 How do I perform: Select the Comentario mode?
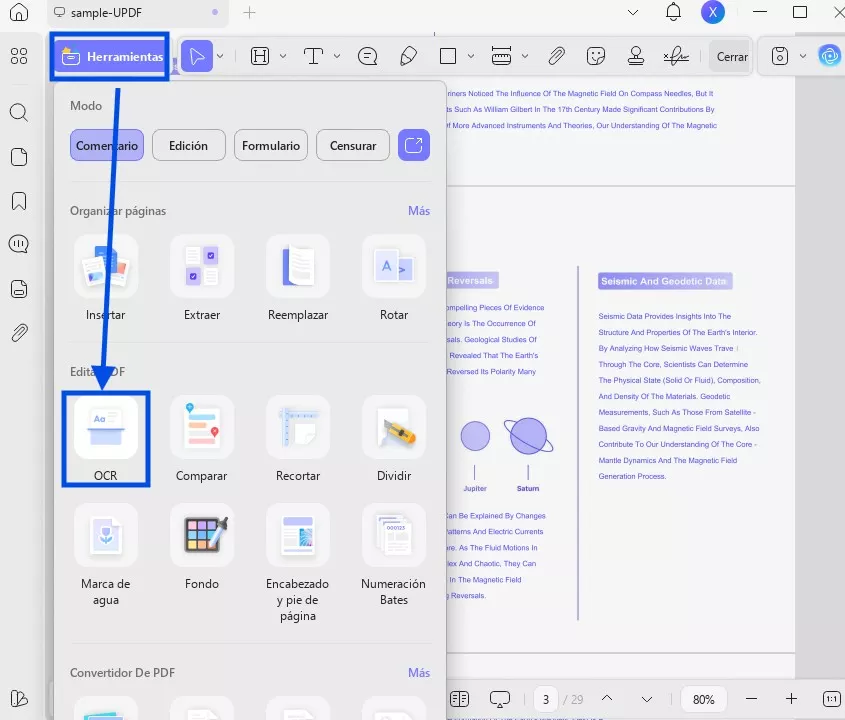point(107,146)
